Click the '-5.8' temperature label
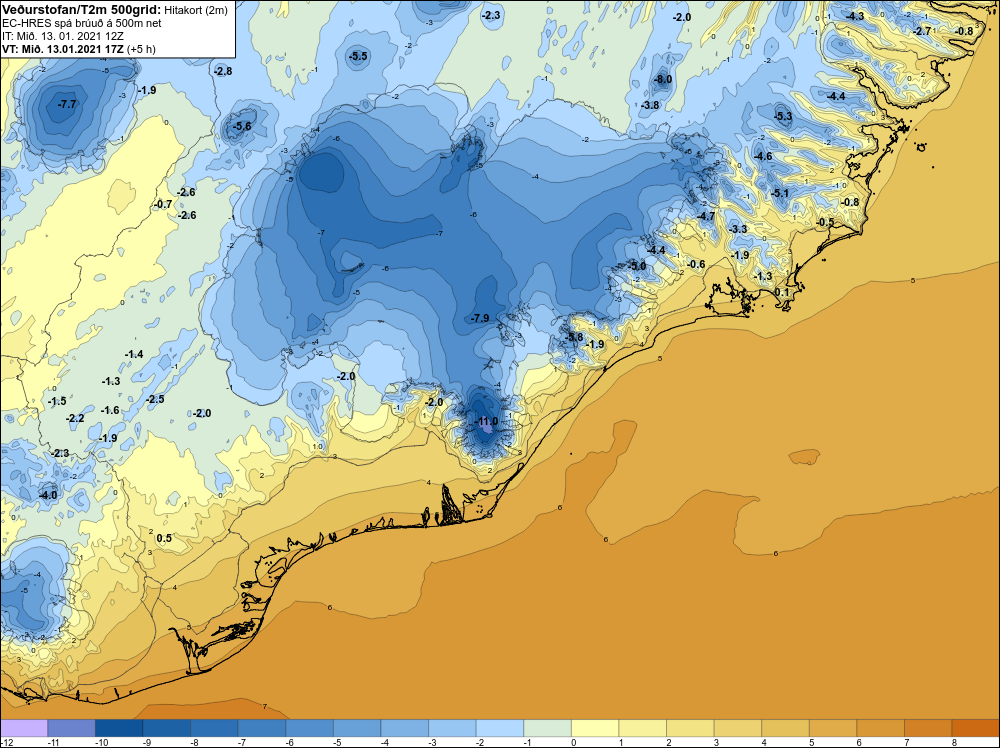1000x748 pixels. [574, 337]
